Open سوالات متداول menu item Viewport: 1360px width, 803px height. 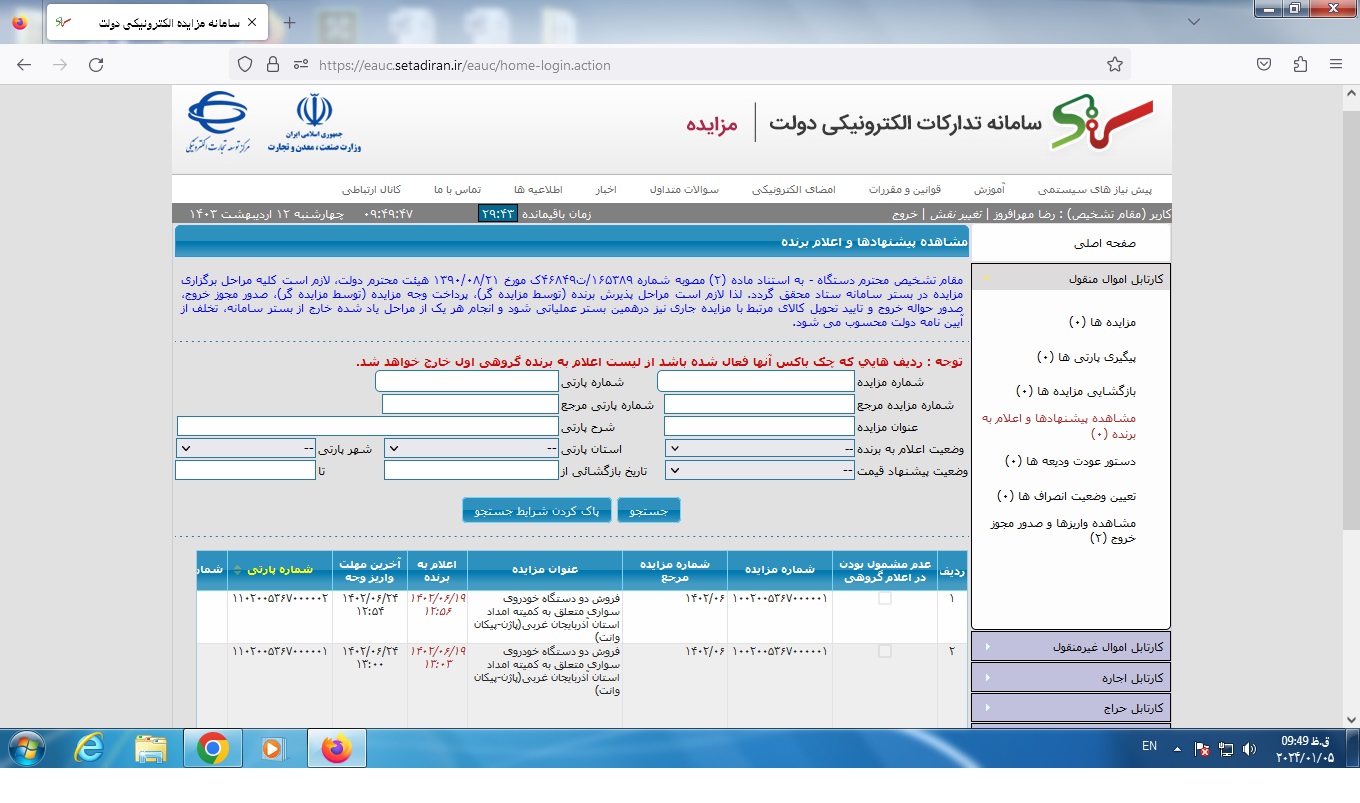[684, 189]
